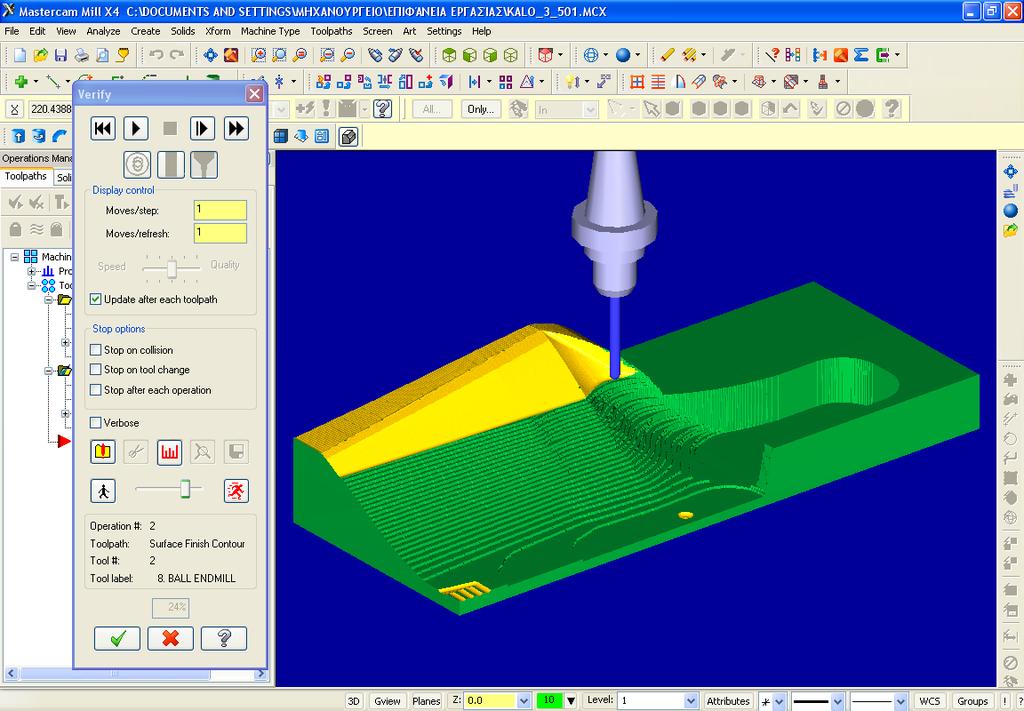
Task: Click Moves/refresh input field
Action: (x=220, y=233)
